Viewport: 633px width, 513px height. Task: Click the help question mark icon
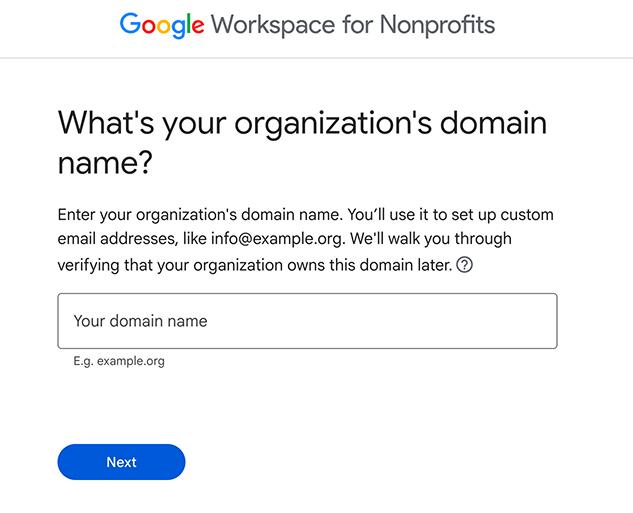tap(464, 265)
